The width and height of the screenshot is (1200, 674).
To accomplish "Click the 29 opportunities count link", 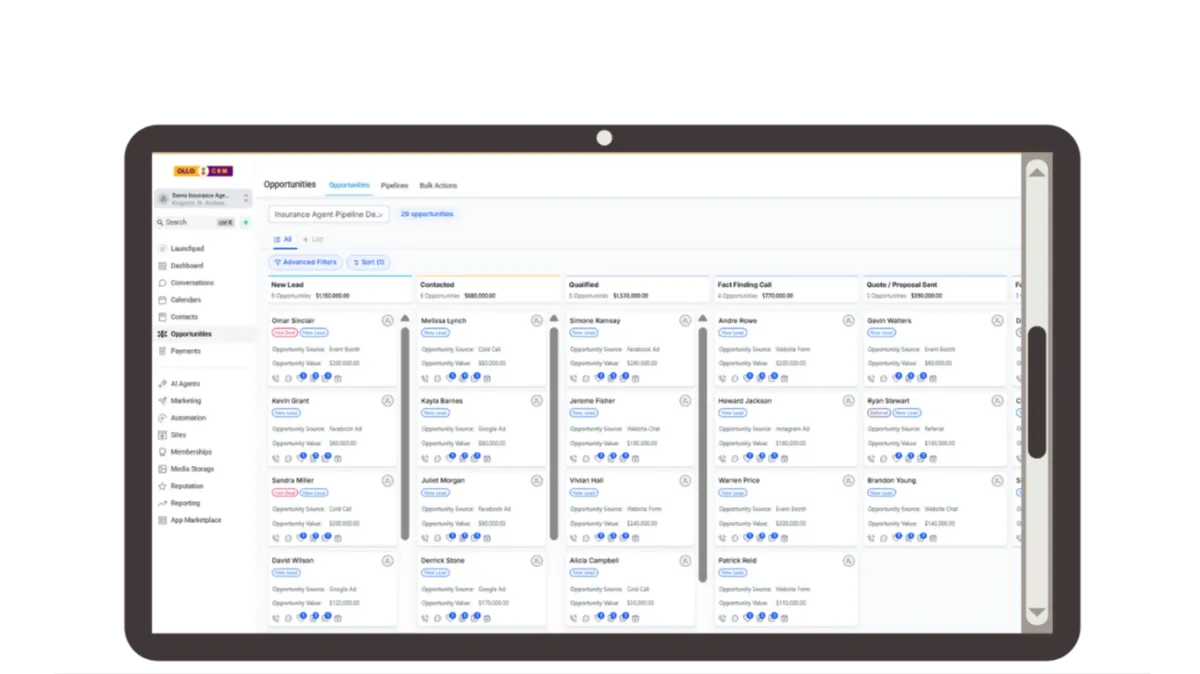I will click(x=427, y=214).
